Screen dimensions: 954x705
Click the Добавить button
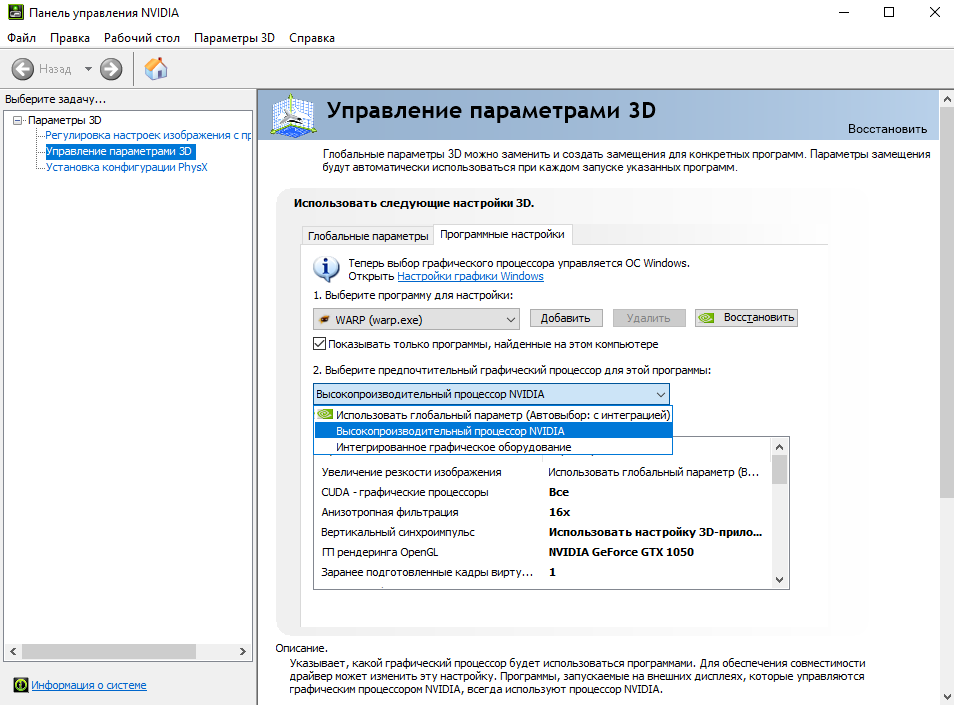click(x=566, y=318)
